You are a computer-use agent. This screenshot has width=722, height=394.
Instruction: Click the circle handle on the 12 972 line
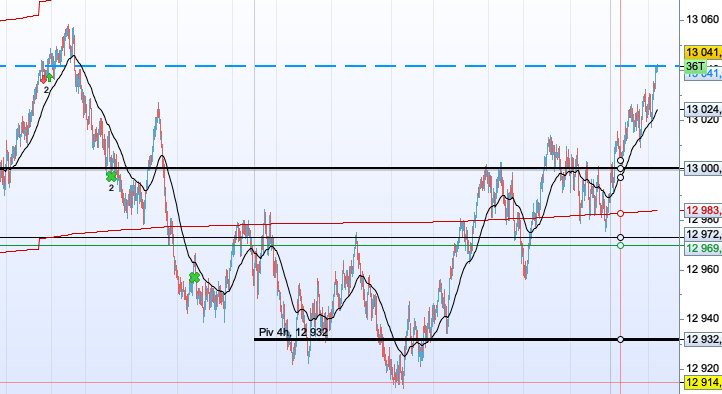click(x=620, y=238)
